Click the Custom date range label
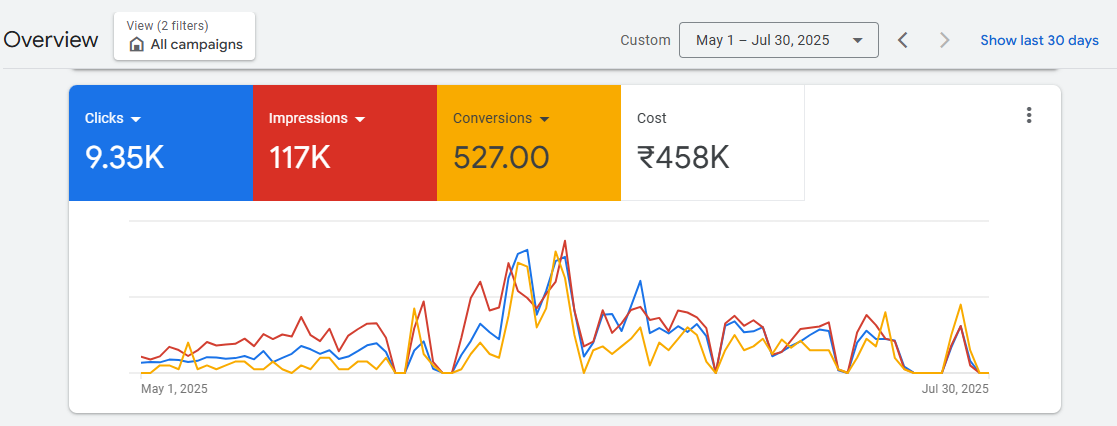The width and height of the screenshot is (1117, 426). click(x=645, y=41)
